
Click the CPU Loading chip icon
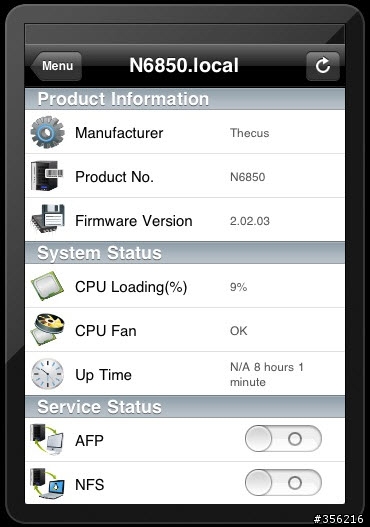[x=47, y=286]
